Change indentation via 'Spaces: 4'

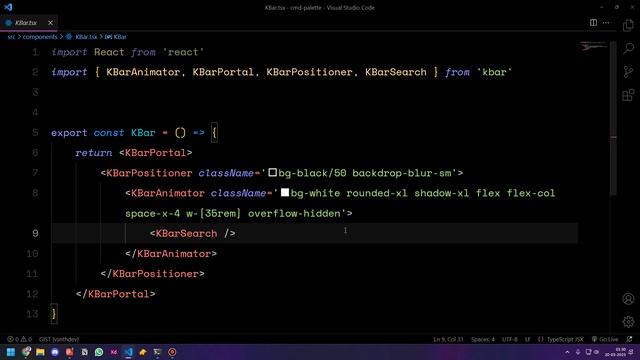[483, 339]
